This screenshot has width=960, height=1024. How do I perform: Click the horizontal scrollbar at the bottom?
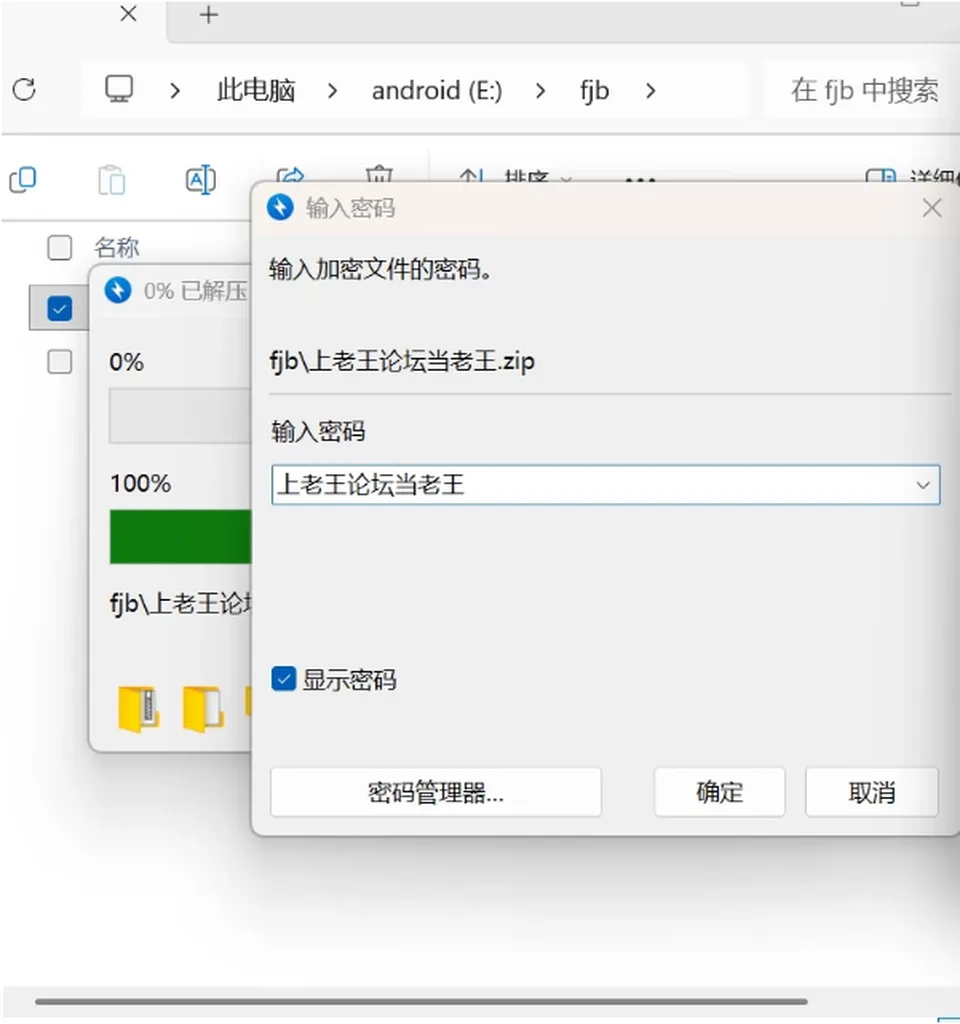(x=421, y=1001)
